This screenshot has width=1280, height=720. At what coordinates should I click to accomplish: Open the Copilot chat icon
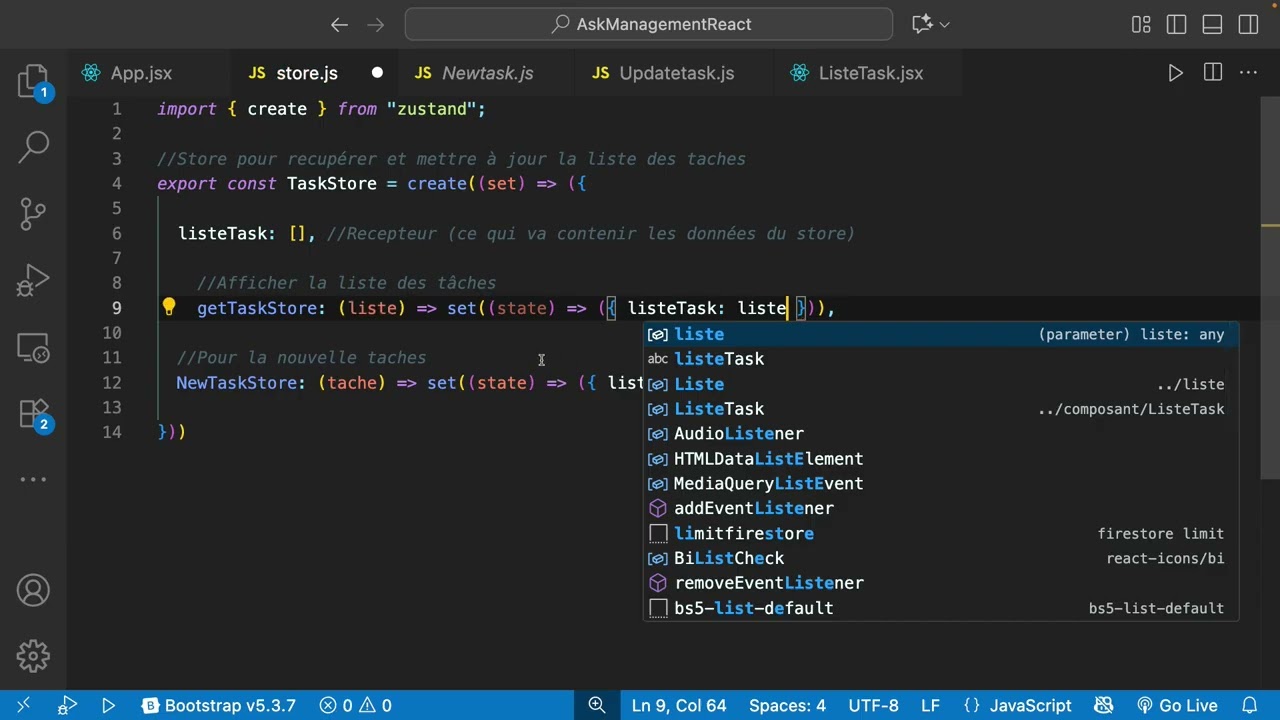[922, 24]
